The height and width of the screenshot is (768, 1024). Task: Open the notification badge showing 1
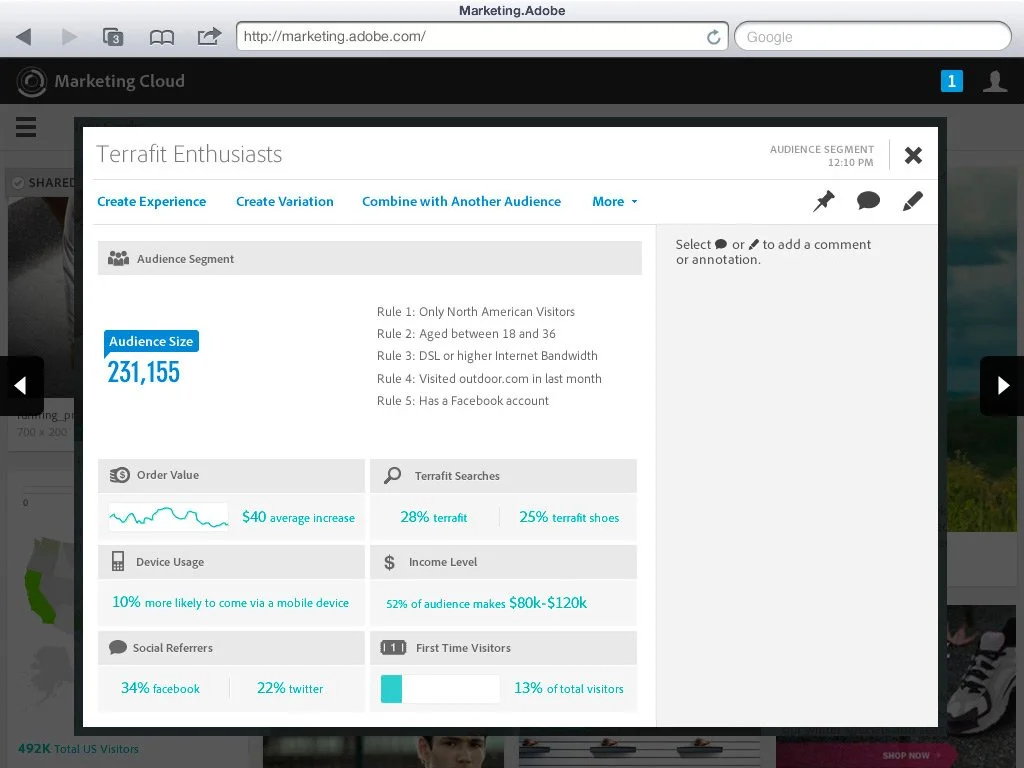pyautogui.click(x=952, y=81)
